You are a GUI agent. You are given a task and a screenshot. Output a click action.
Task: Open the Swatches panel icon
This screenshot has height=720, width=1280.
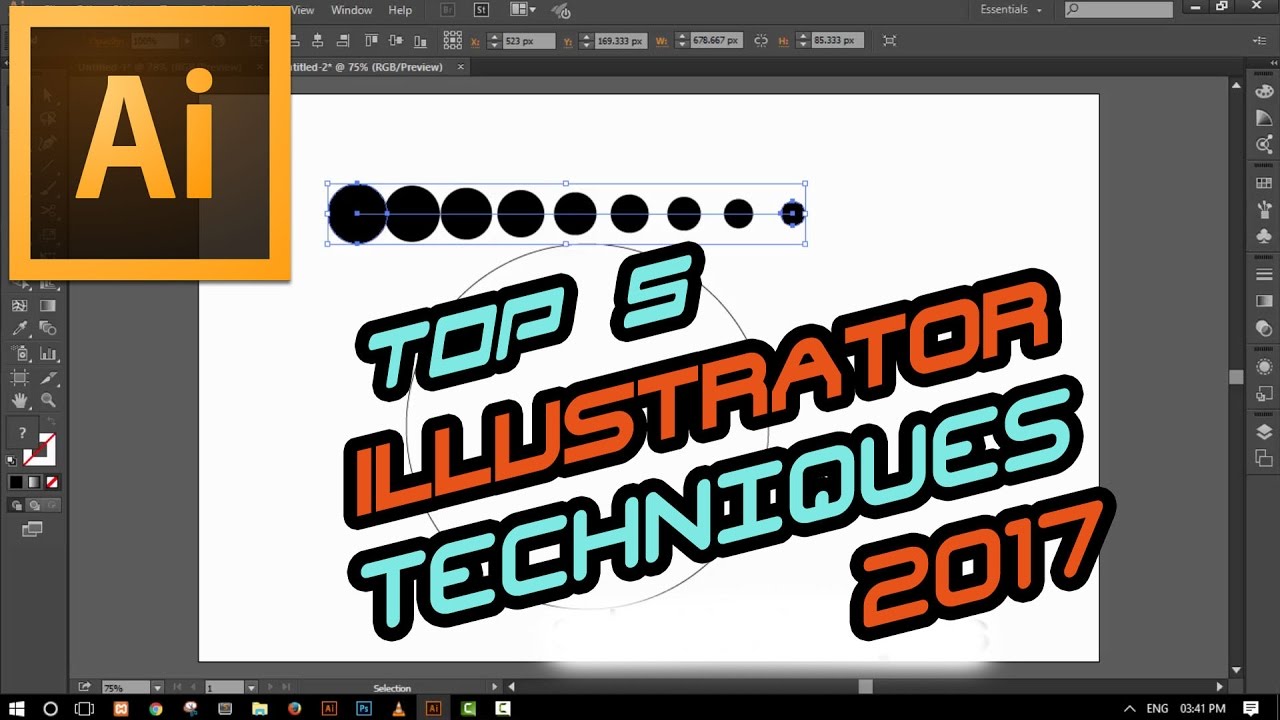point(1264,183)
